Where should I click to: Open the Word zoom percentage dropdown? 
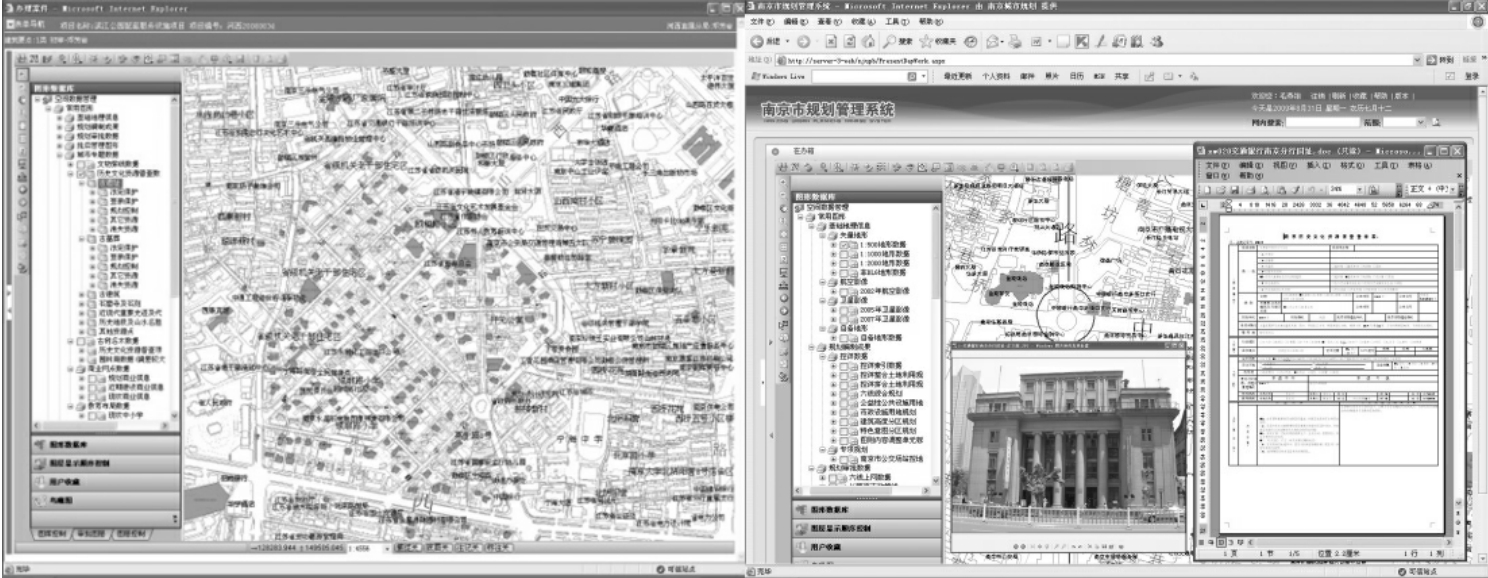[x=1359, y=189]
